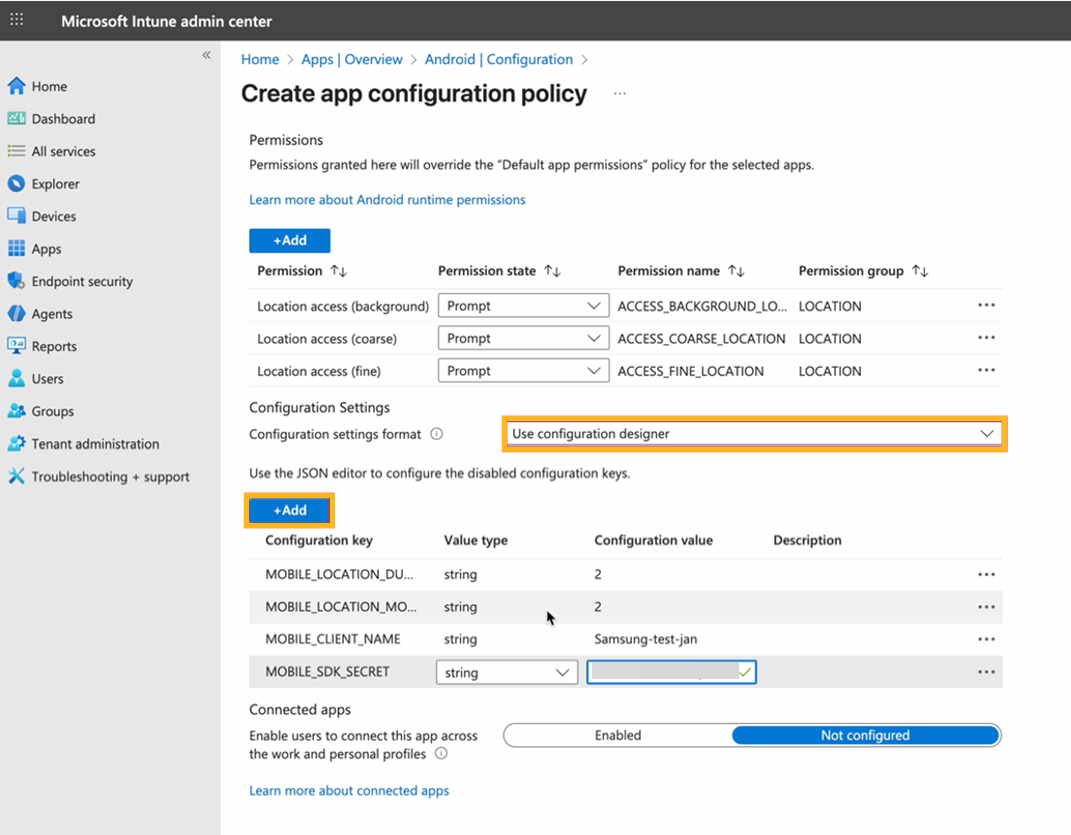The width and height of the screenshot is (1071, 835).
Task: Expand Configuration settings format dropdown
Action: tap(754, 434)
